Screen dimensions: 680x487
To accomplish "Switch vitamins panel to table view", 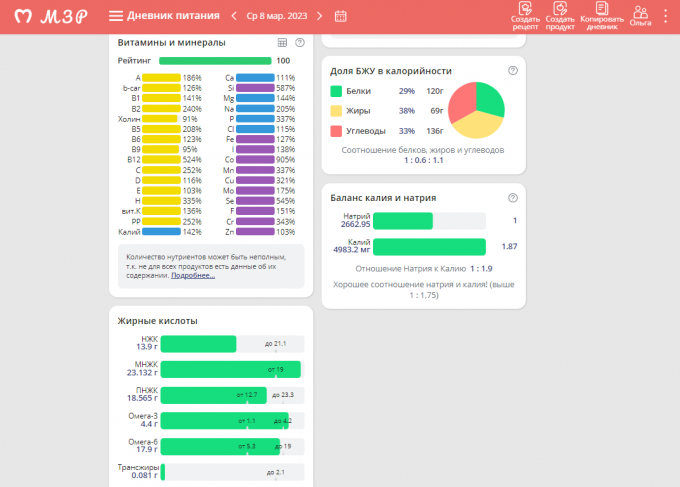I will click(x=282, y=43).
